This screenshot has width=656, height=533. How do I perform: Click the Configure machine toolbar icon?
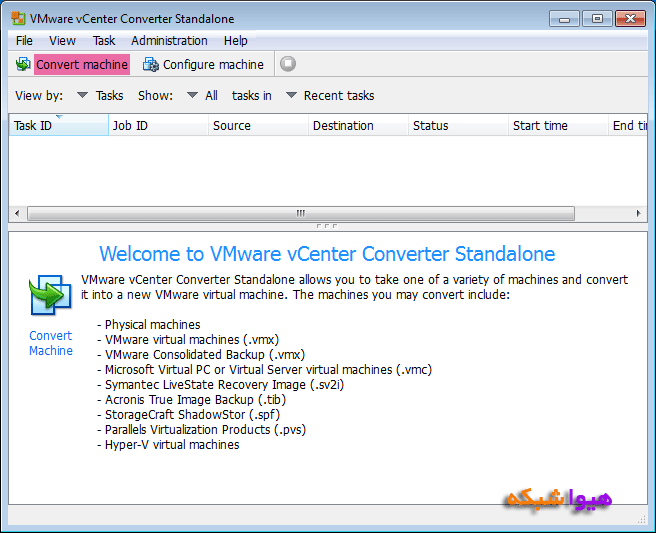click(x=151, y=64)
